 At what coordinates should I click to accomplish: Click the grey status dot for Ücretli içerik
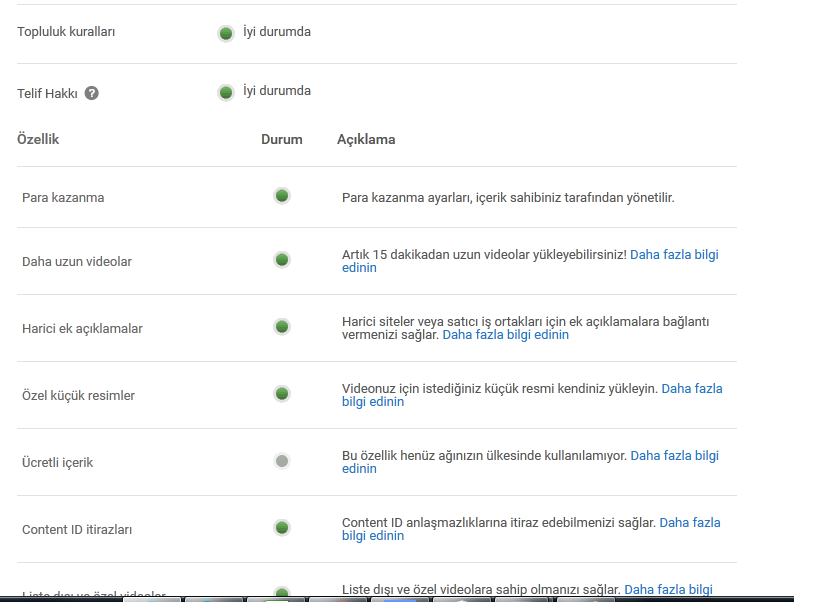(x=282, y=461)
